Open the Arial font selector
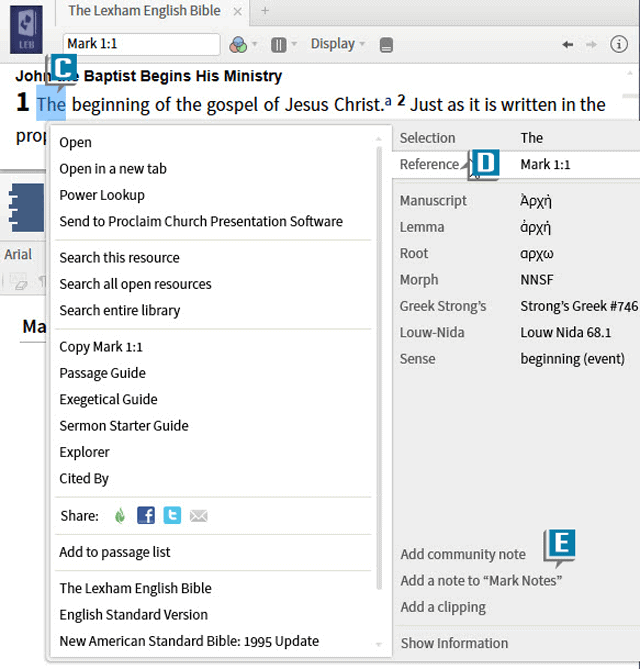This screenshot has width=640, height=669. (18, 255)
